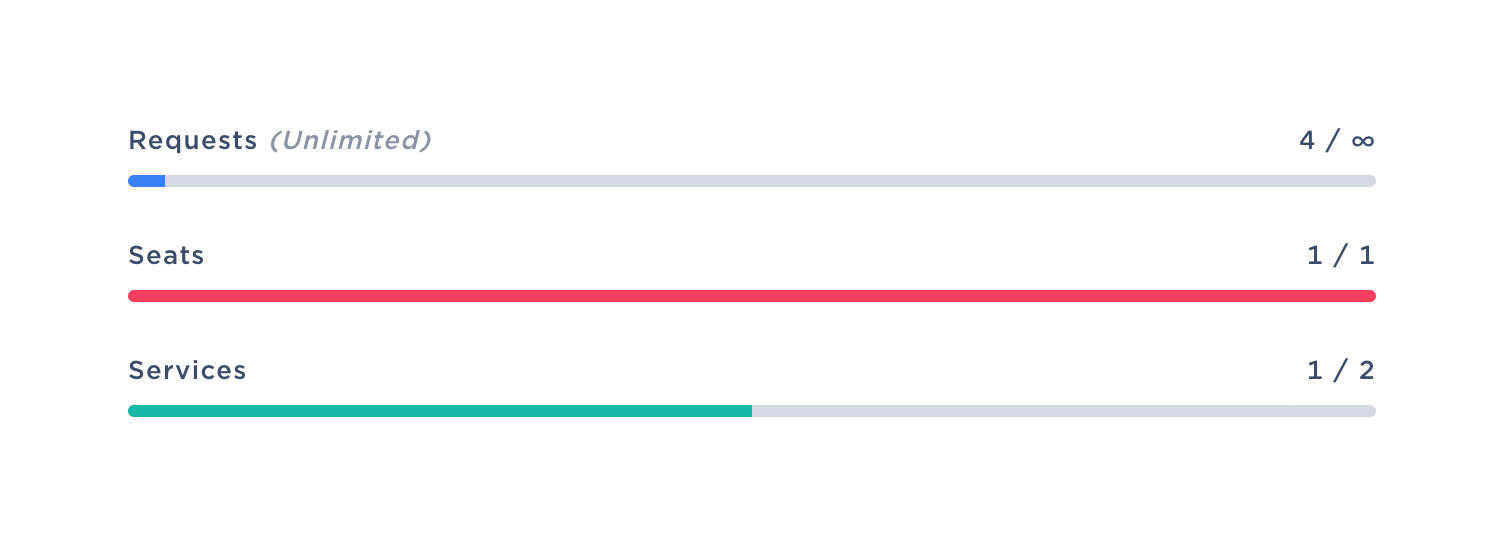1504x545 pixels.
Task: Click the 1 / 2 Services count
Action: pos(1341,371)
